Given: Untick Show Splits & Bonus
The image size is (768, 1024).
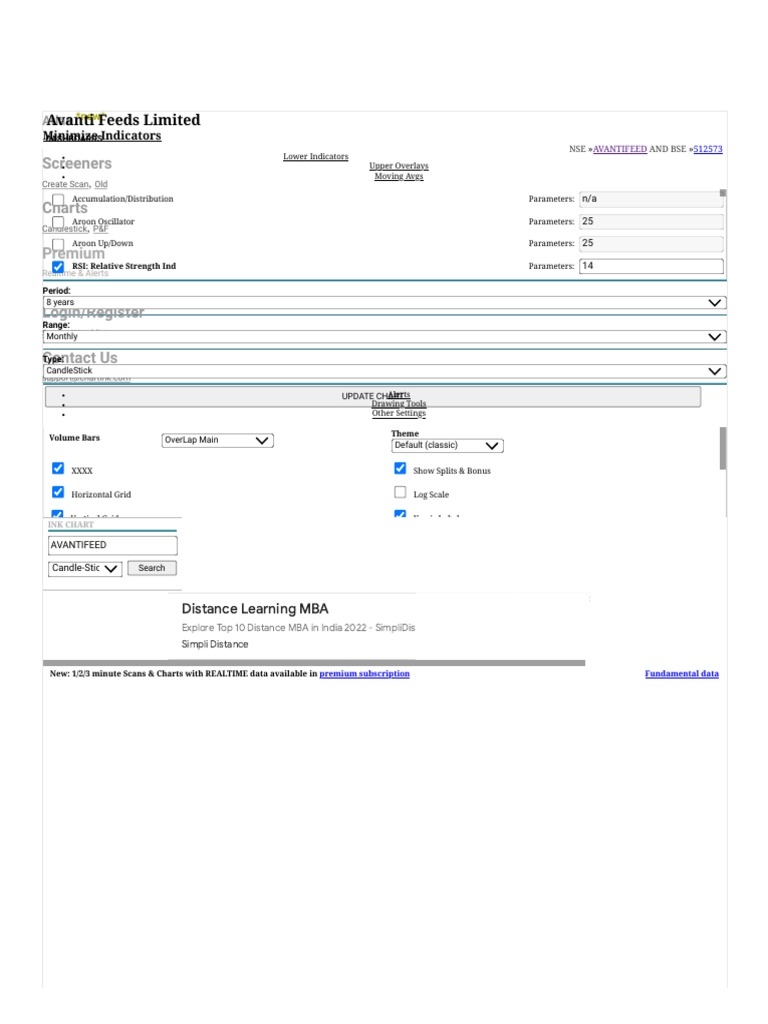Looking at the screenshot, I should pyautogui.click(x=400, y=468).
